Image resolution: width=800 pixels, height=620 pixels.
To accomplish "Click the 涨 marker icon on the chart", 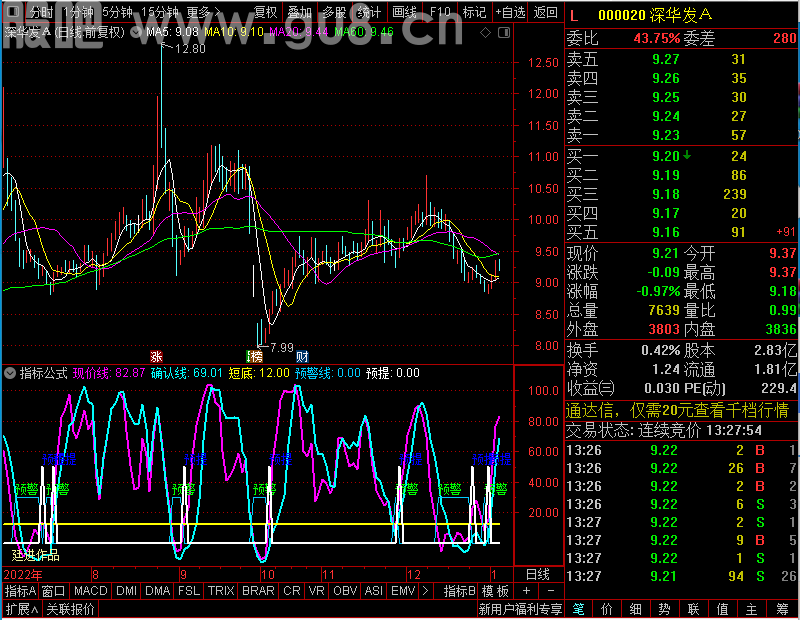I will (x=156, y=356).
